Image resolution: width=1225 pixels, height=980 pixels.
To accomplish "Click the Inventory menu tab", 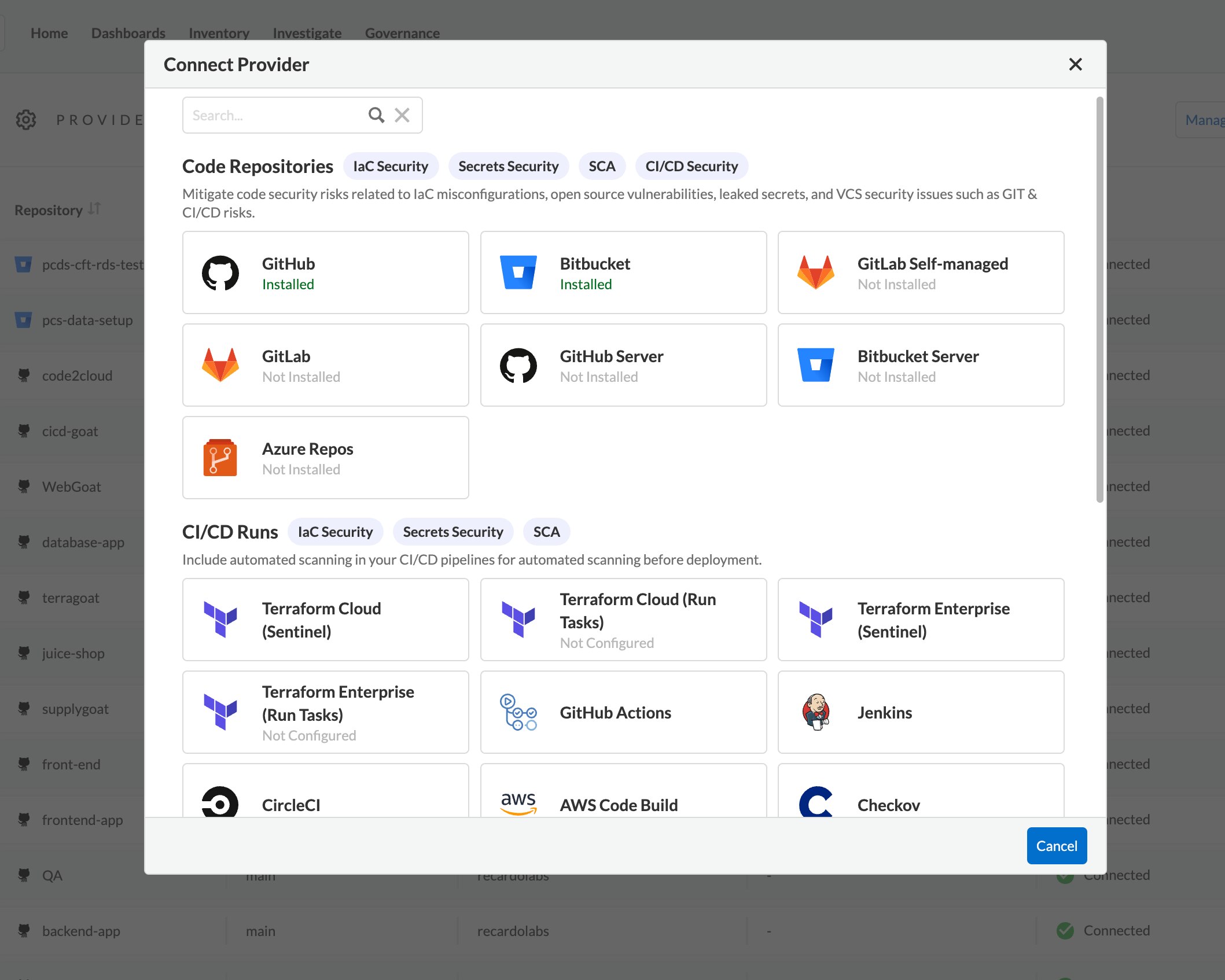I will tap(220, 33).
